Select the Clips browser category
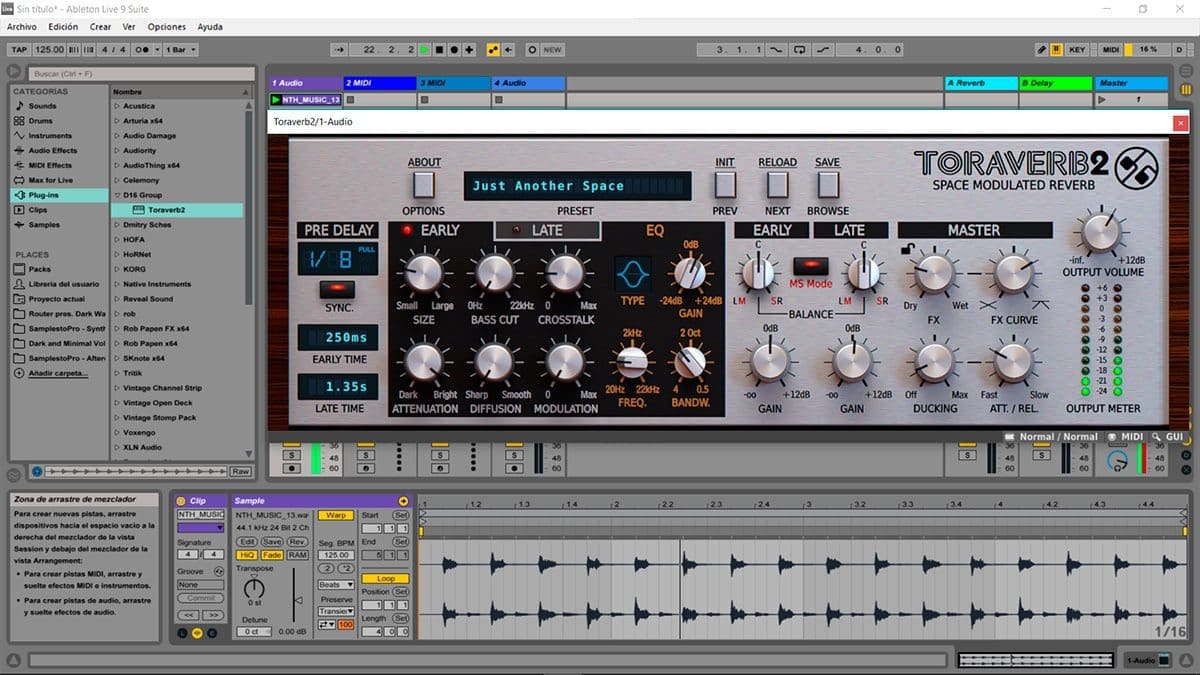Image resolution: width=1200 pixels, height=675 pixels. point(38,210)
